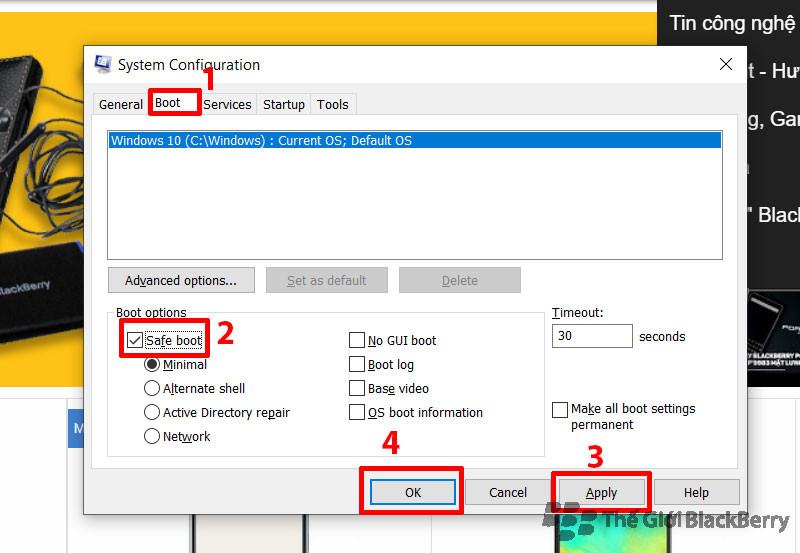Tick the Base video checkbox

(x=357, y=388)
